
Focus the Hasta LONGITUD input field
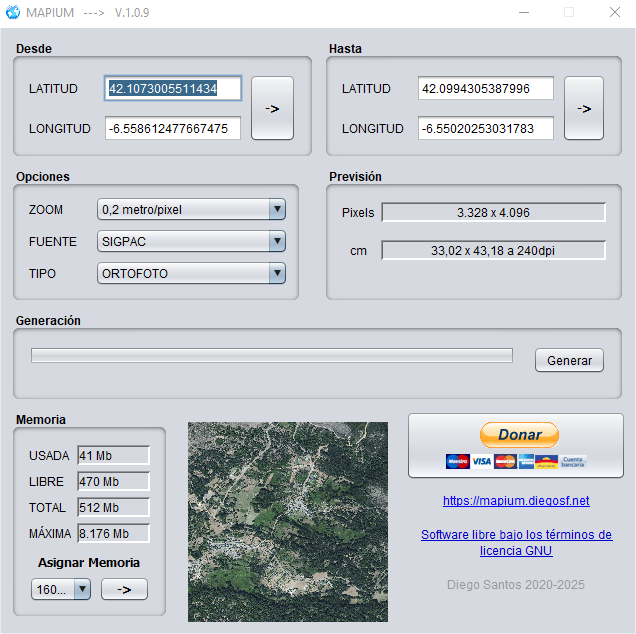tap(486, 128)
